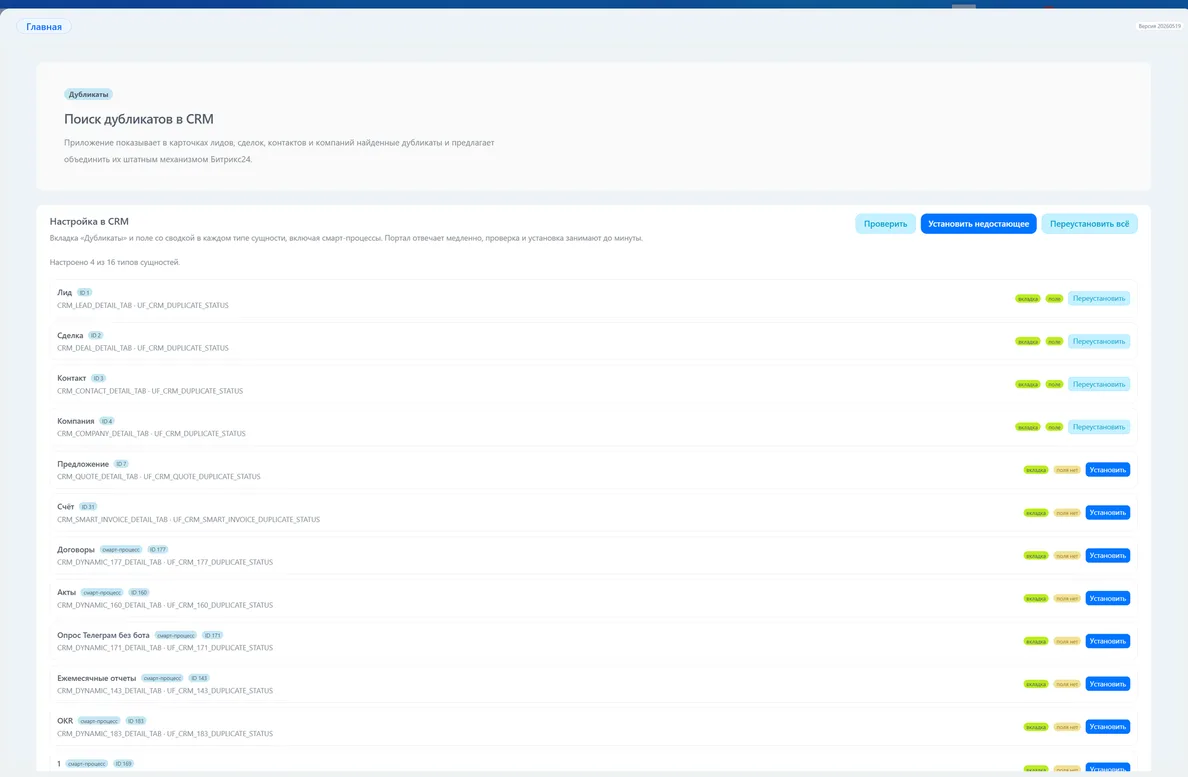Reinstall the Сделка entity setup
This screenshot has height=777, width=1188.
click(x=1099, y=342)
